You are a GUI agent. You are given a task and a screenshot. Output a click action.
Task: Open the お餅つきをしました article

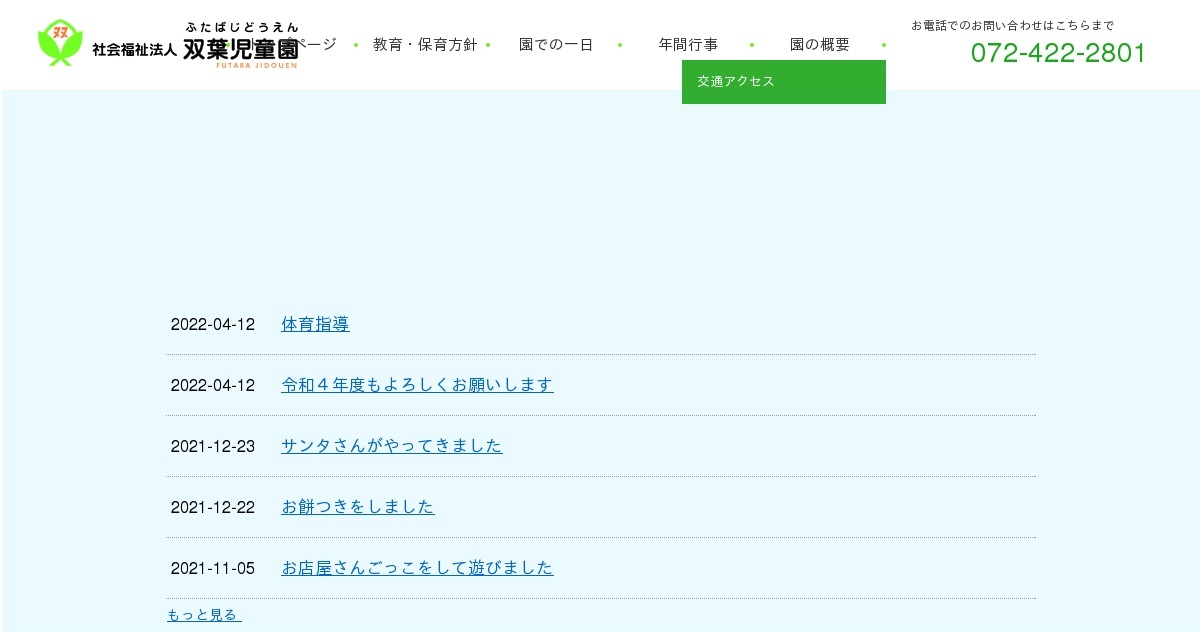[x=358, y=507]
